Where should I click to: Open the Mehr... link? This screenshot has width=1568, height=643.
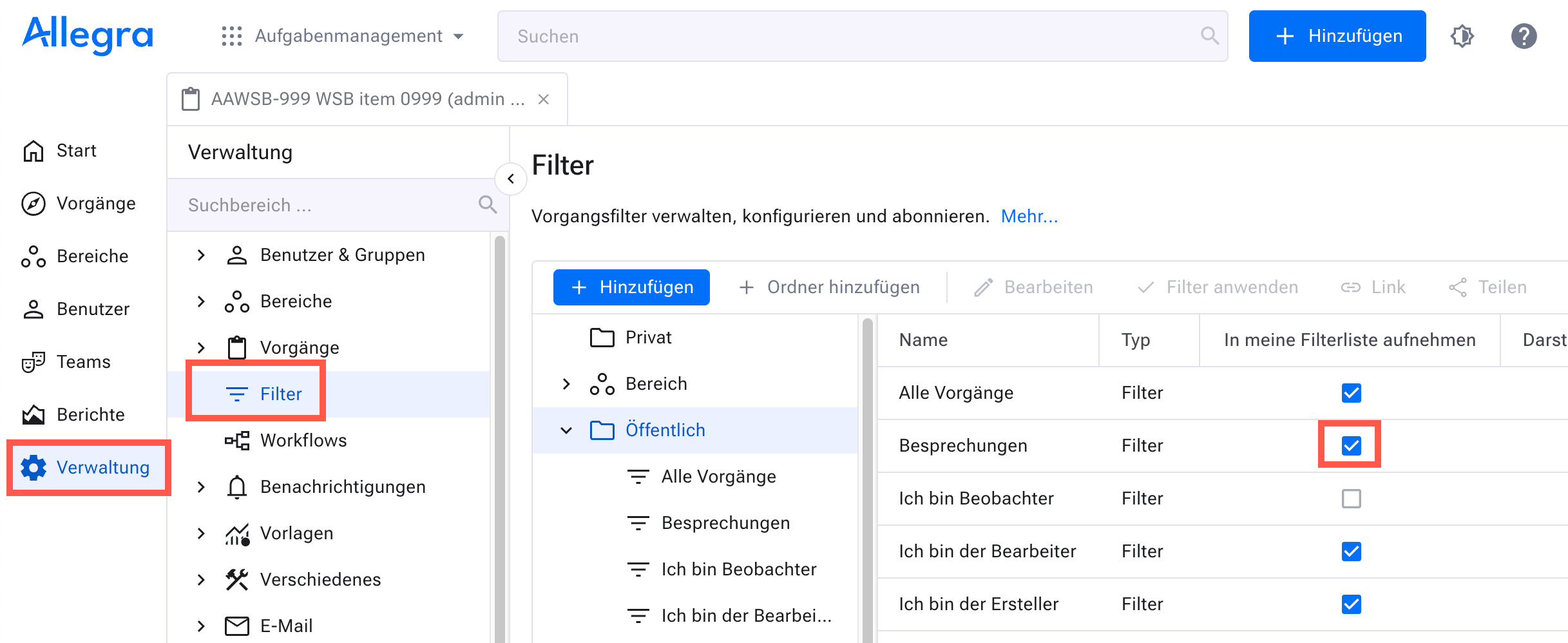pos(1029,216)
